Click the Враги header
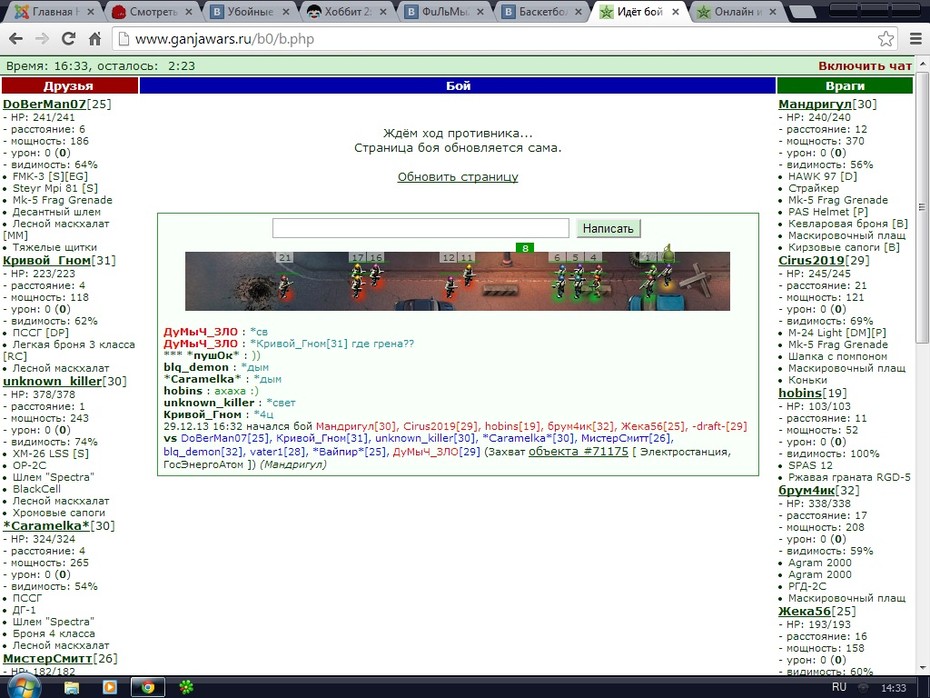Image resolution: width=930 pixels, height=698 pixels. click(845, 85)
